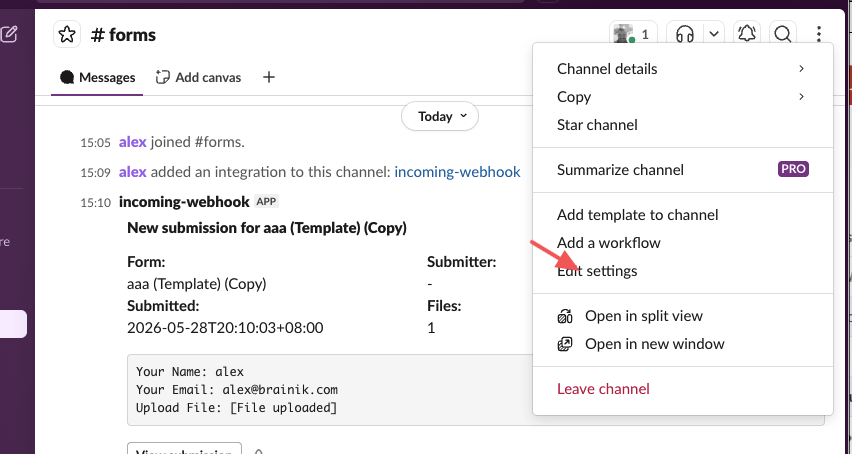Click the Messages tab bubble icon
The width and height of the screenshot is (852, 454).
pyautogui.click(x=67, y=78)
